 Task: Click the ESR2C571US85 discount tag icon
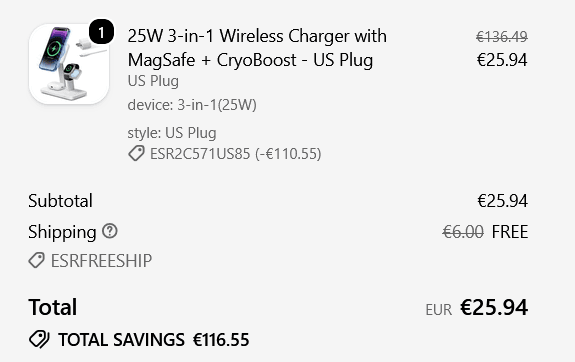pos(136,153)
